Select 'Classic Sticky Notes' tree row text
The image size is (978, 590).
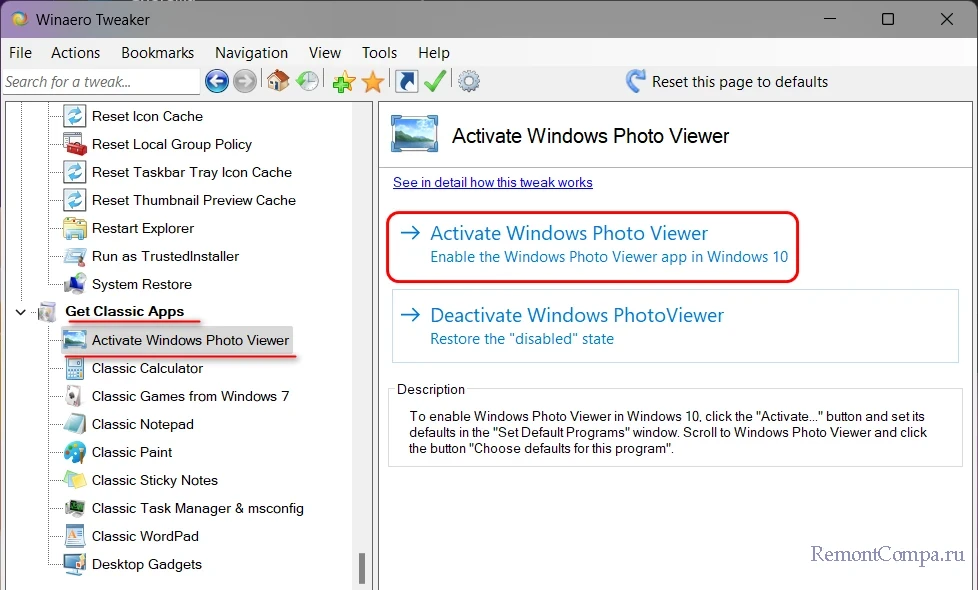155,480
